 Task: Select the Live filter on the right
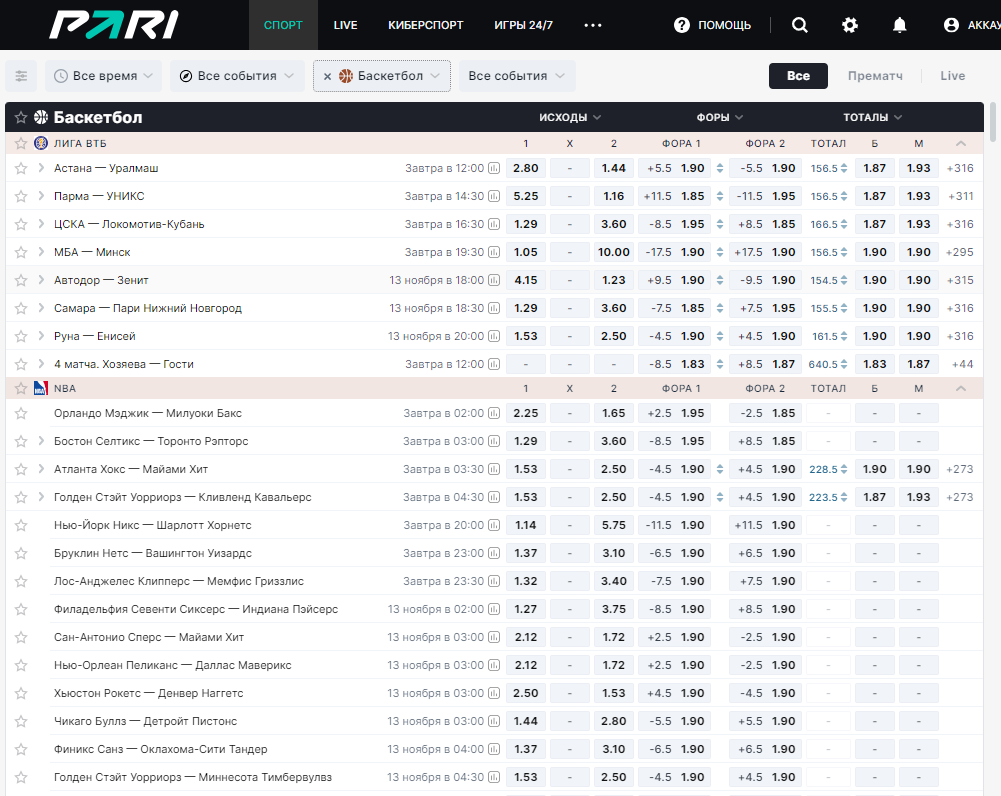click(952, 76)
